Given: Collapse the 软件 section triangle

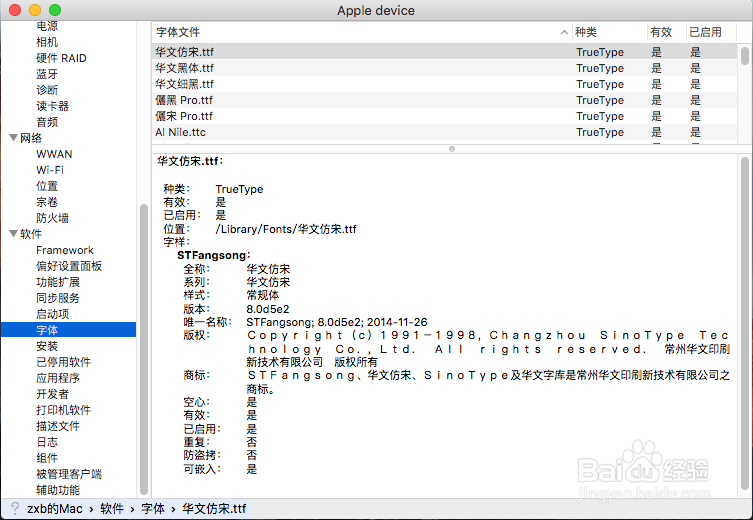Looking at the screenshot, I should pyautogui.click(x=13, y=234).
